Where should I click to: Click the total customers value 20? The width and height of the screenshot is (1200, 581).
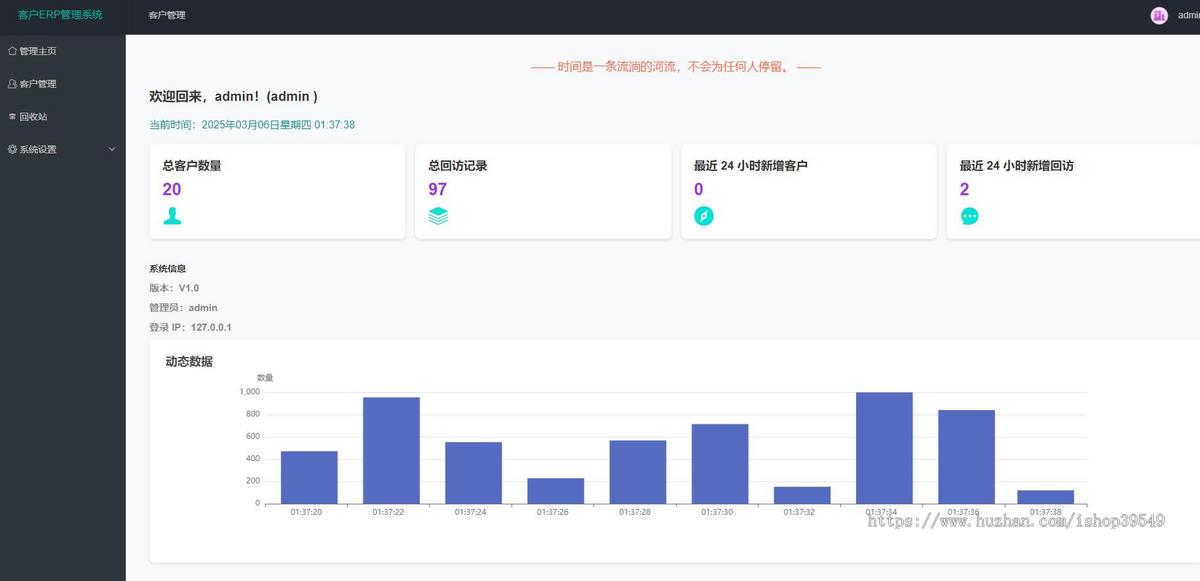point(172,189)
